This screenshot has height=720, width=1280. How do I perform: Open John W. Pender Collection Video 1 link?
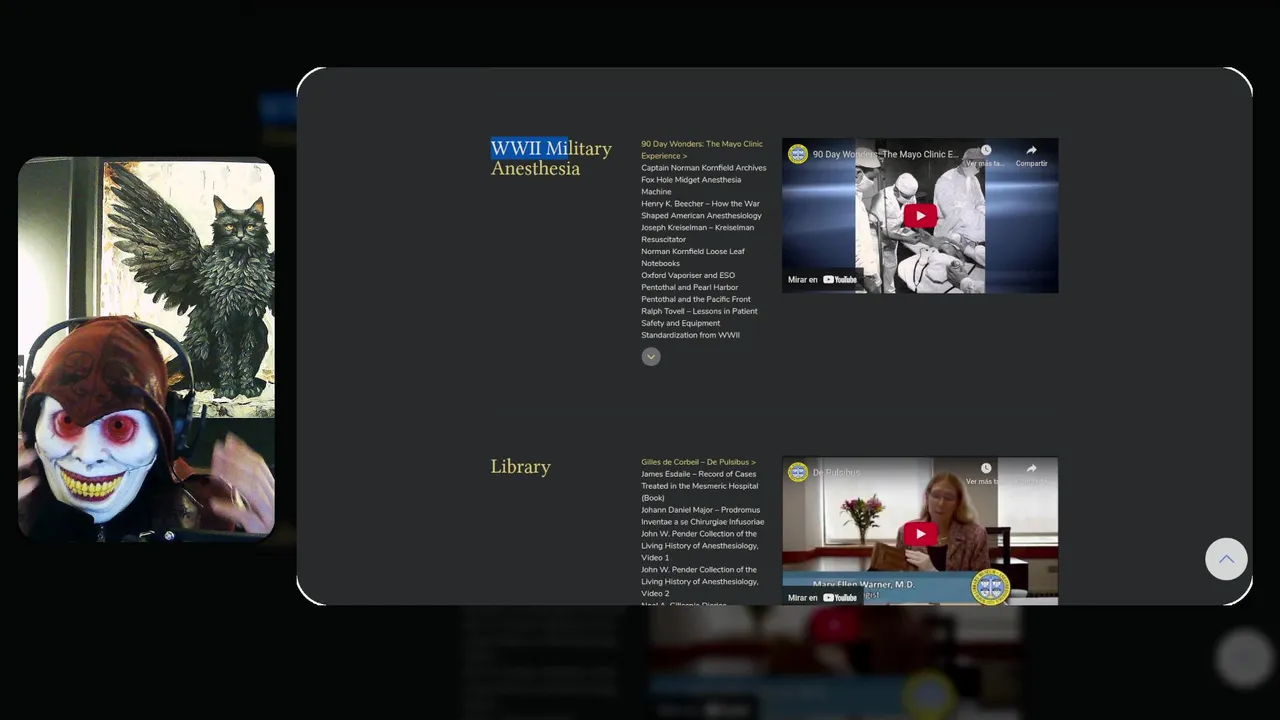pyautogui.click(x=700, y=546)
